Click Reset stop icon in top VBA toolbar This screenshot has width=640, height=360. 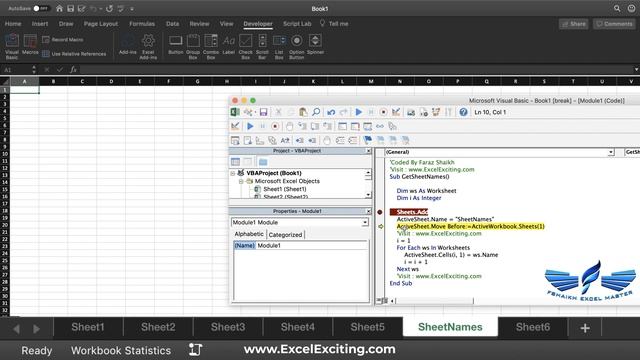pos(383,112)
